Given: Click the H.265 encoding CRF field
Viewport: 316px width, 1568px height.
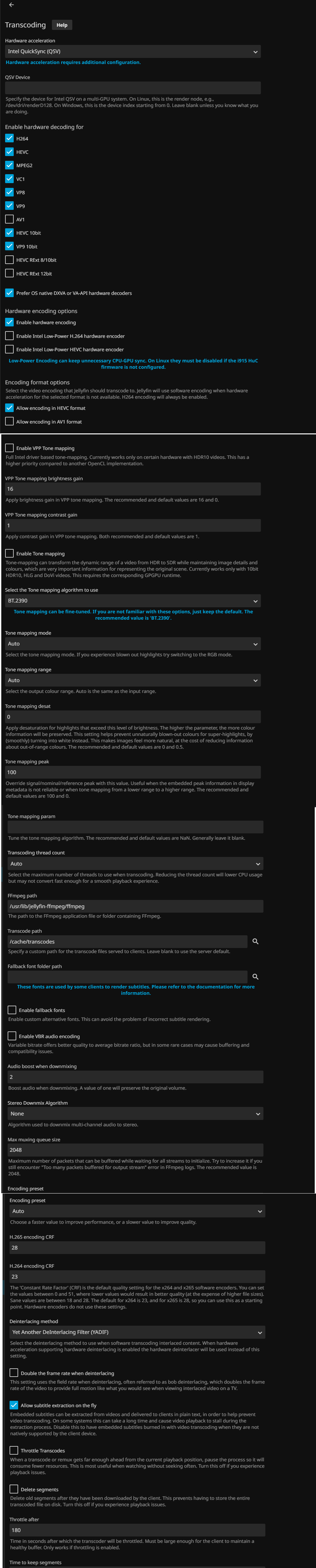Looking at the screenshot, I should coord(137,1247).
